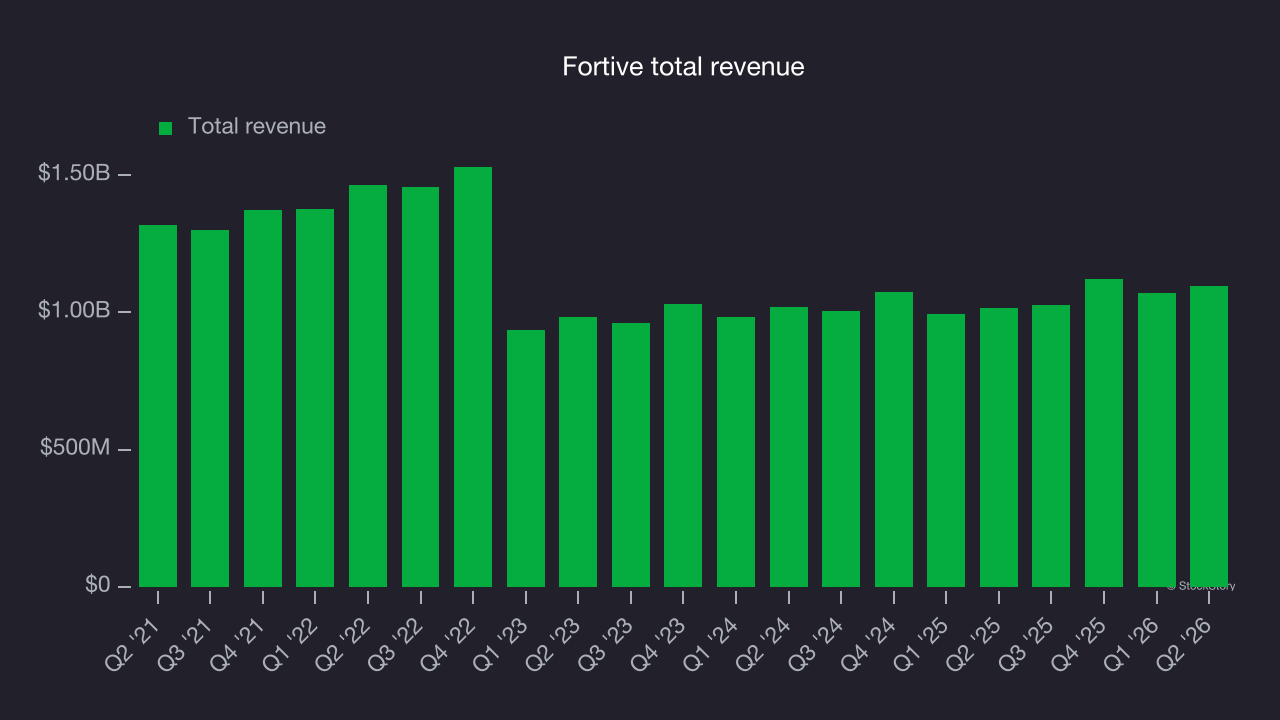Click the $1.00B y-axis label

pos(74,311)
